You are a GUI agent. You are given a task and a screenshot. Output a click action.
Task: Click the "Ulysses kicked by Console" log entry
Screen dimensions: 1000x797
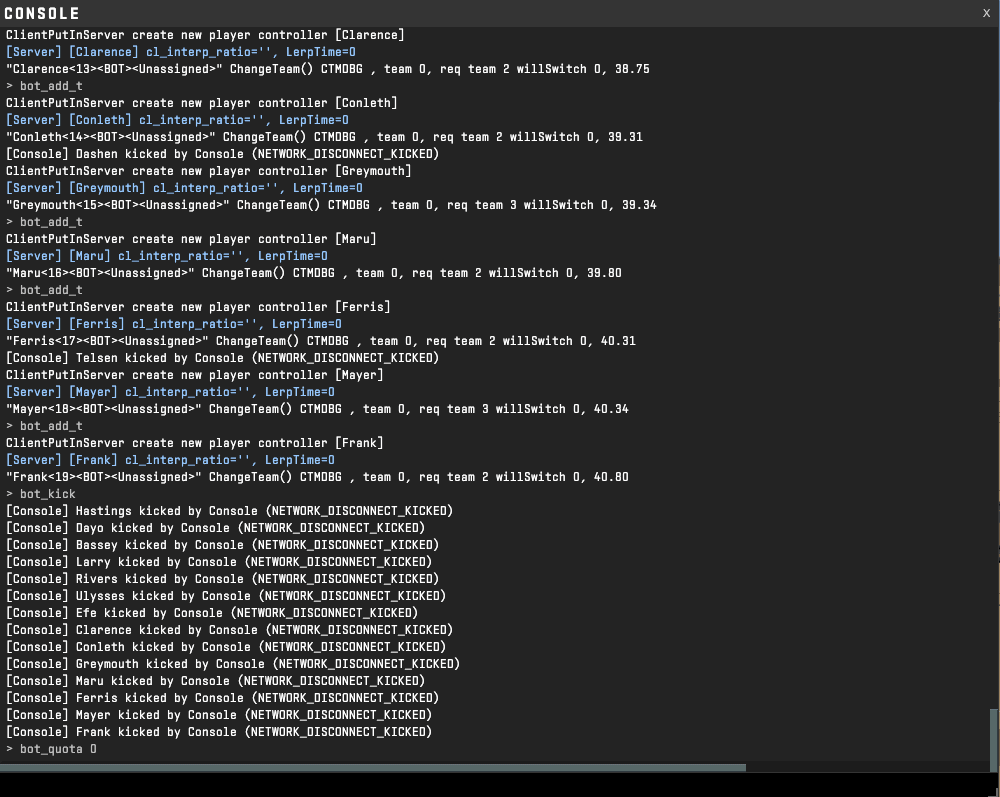[225, 596]
